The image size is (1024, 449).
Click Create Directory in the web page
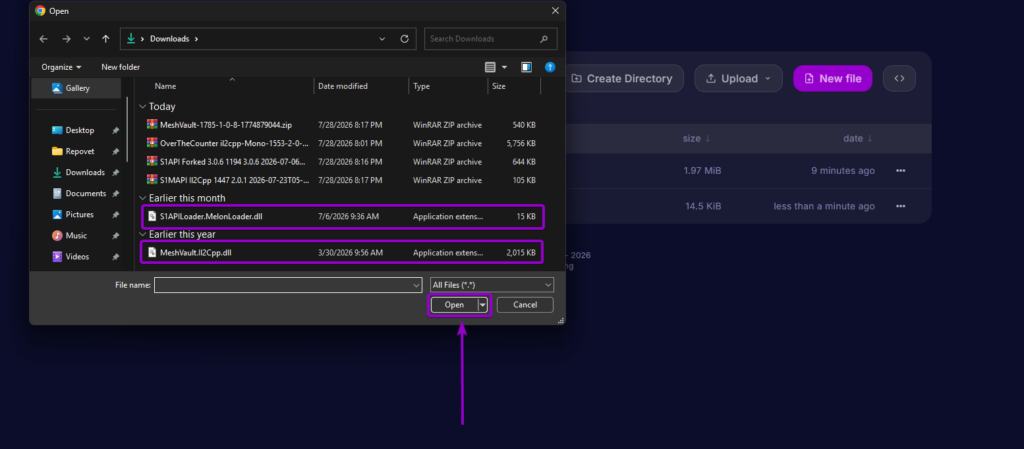click(x=622, y=78)
